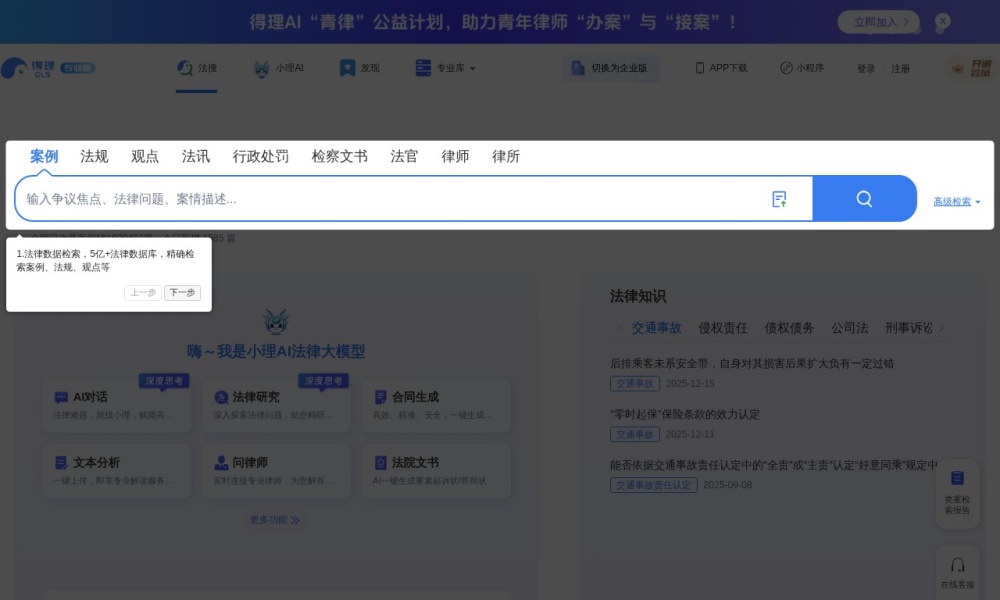This screenshot has height=600, width=1000.
Task: Open the 高级检索 advanced search dropdown
Action: pos(955,201)
